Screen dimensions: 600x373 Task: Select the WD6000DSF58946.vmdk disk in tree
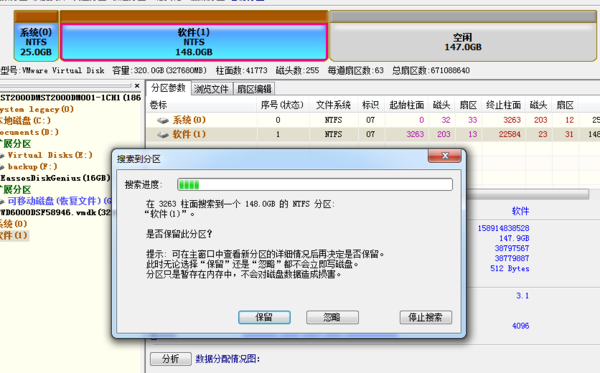(55, 212)
